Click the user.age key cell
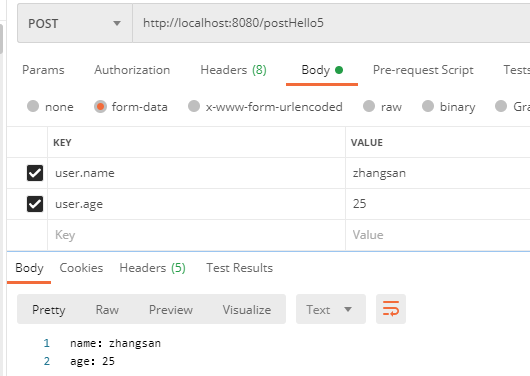530x376 pixels. (x=196, y=204)
